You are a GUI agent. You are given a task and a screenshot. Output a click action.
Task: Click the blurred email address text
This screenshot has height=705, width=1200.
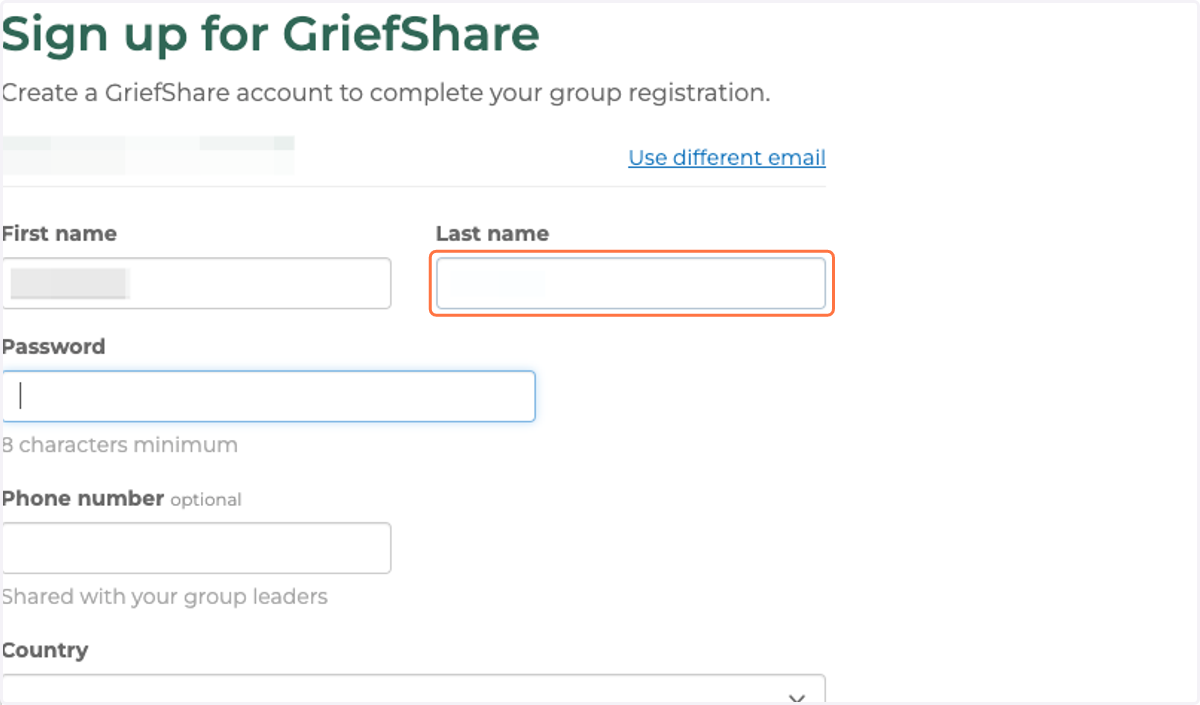148,156
